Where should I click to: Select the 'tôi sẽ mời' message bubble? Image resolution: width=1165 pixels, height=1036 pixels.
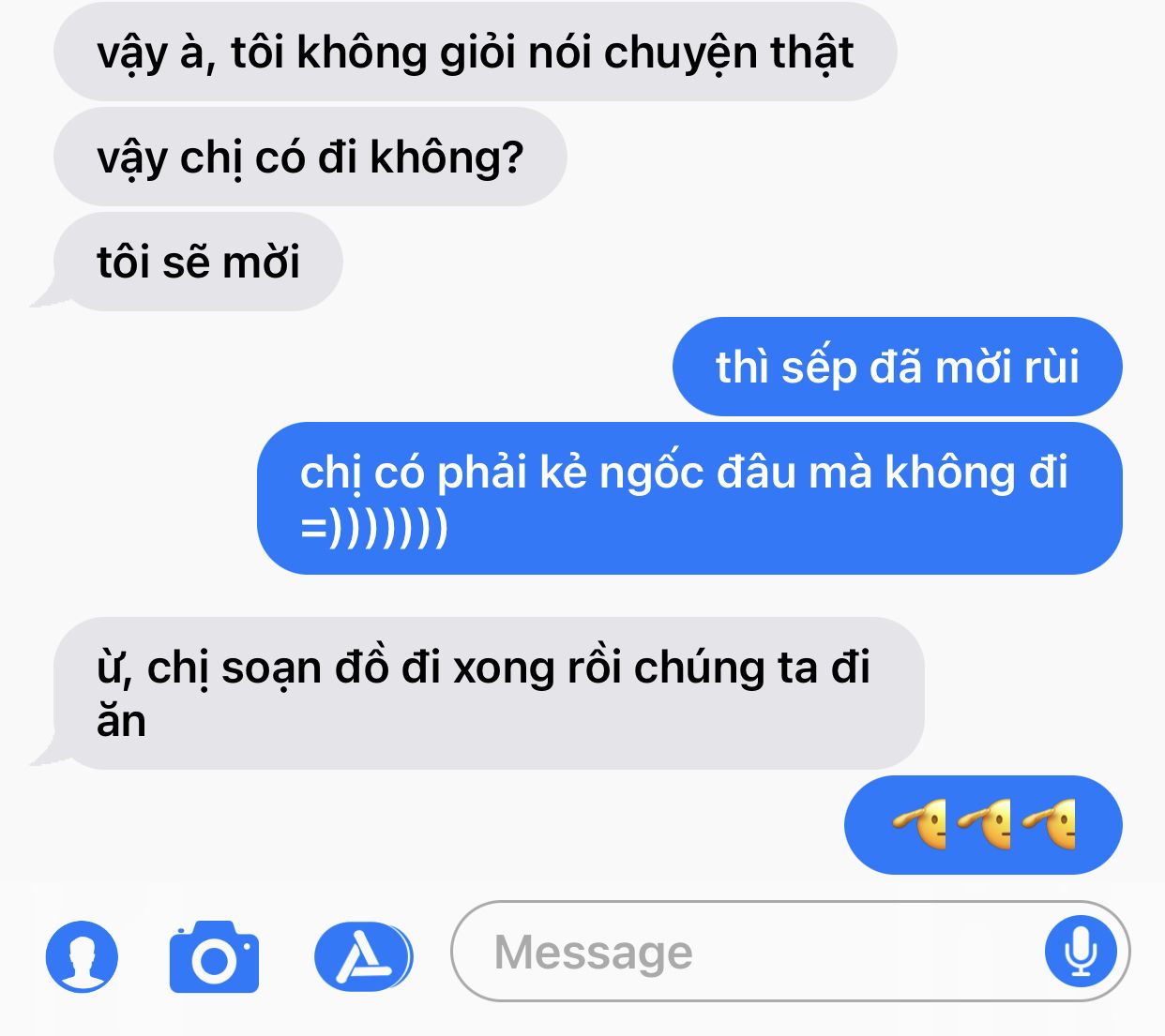tap(198, 262)
